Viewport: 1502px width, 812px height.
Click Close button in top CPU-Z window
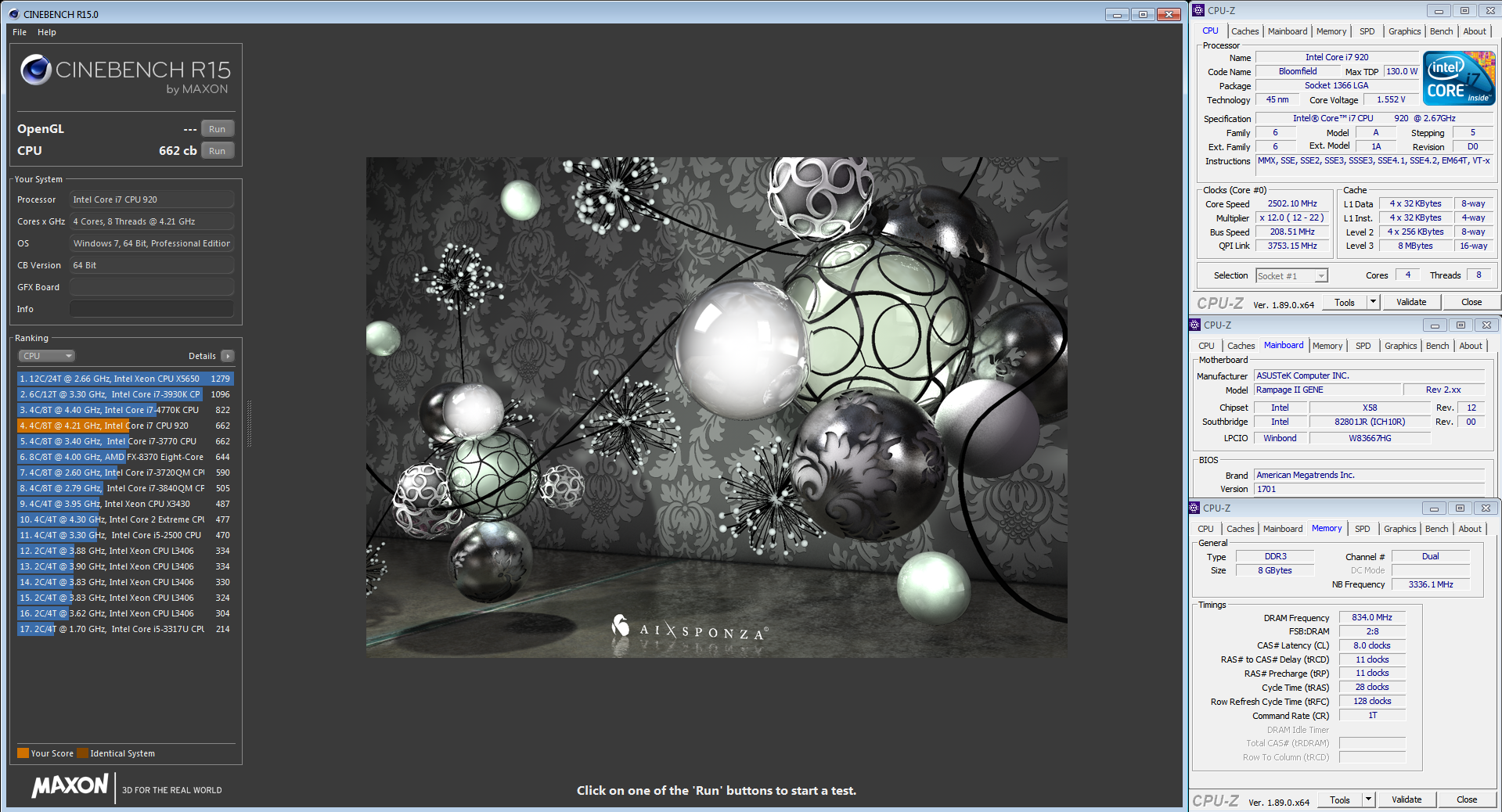pos(1471,303)
